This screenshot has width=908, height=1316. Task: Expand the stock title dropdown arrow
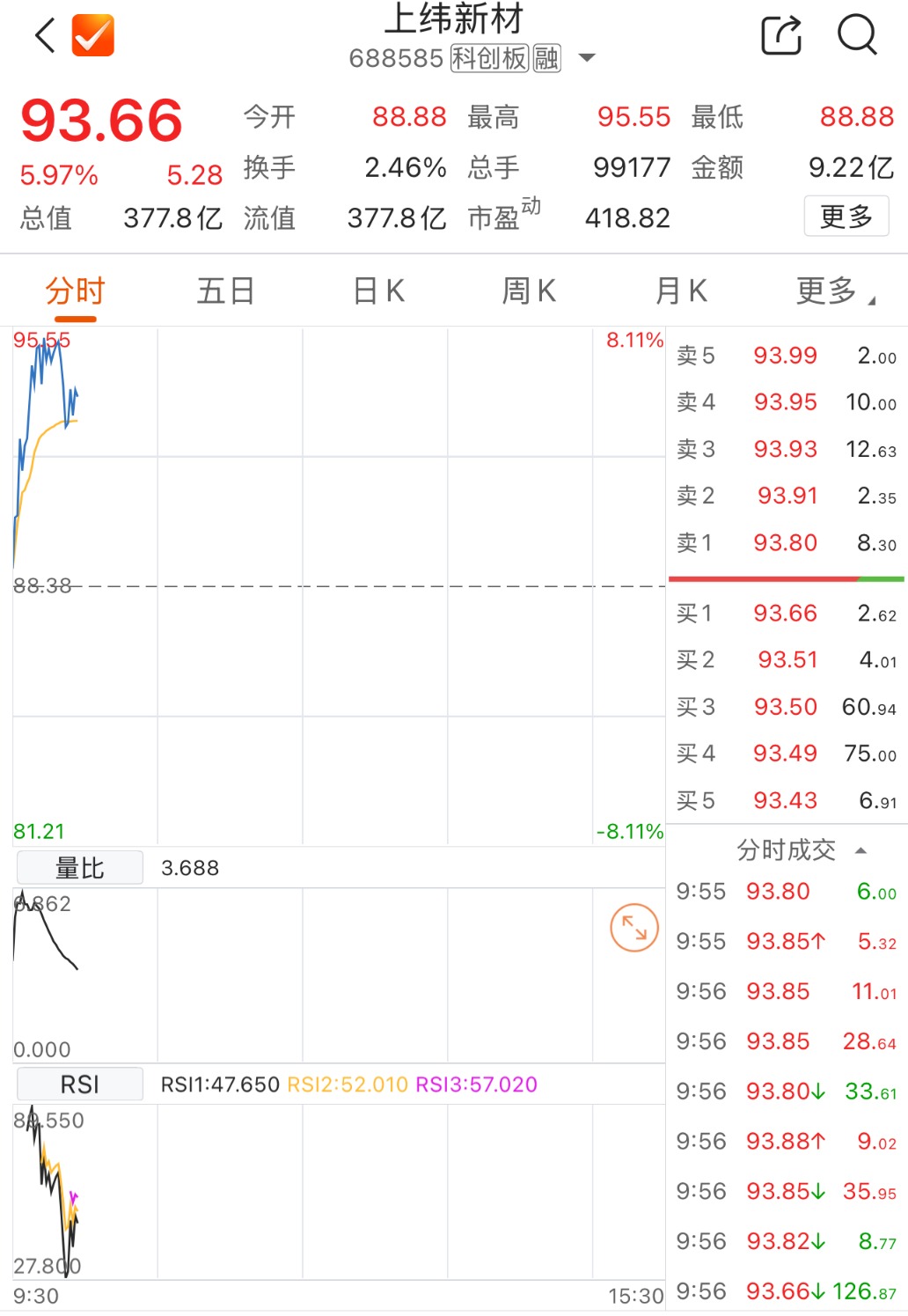pos(587,59)
